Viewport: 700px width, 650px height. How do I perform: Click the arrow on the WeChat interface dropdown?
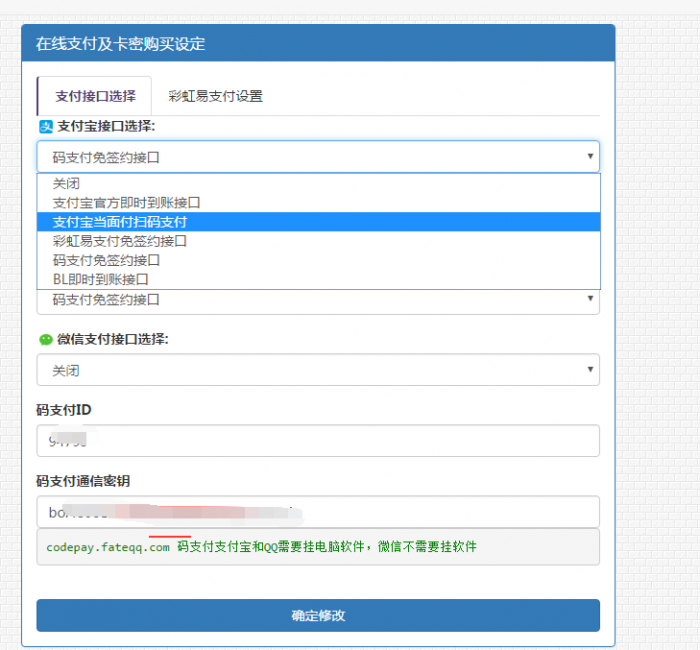[x=589, y=370]
